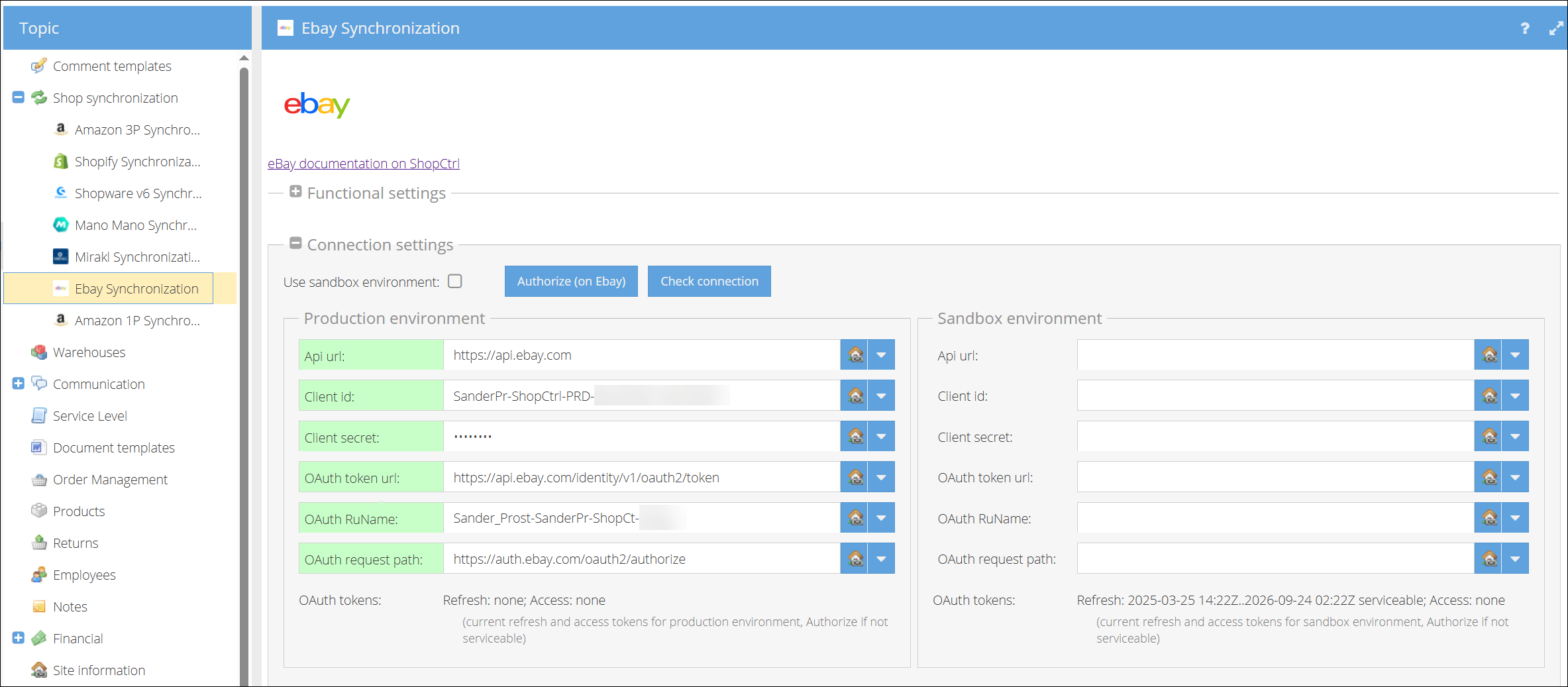The height and width of the screenshot is (687, 1568).
Task: Click the site-level icon for production Client id
Action: pos(855,396)
